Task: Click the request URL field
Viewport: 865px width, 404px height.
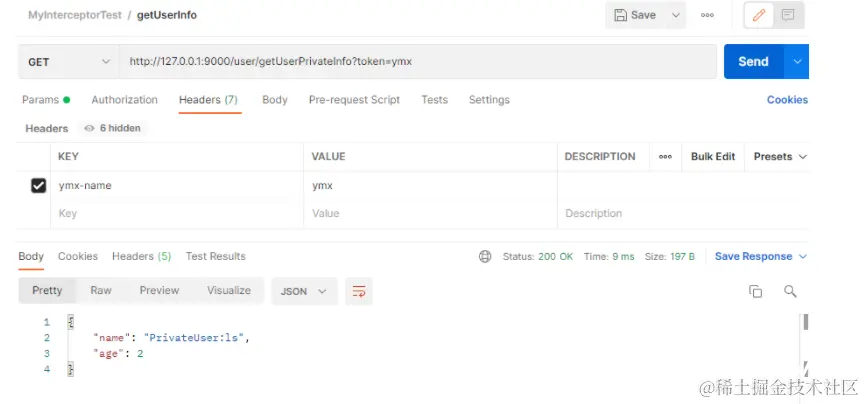Action: 418,62
